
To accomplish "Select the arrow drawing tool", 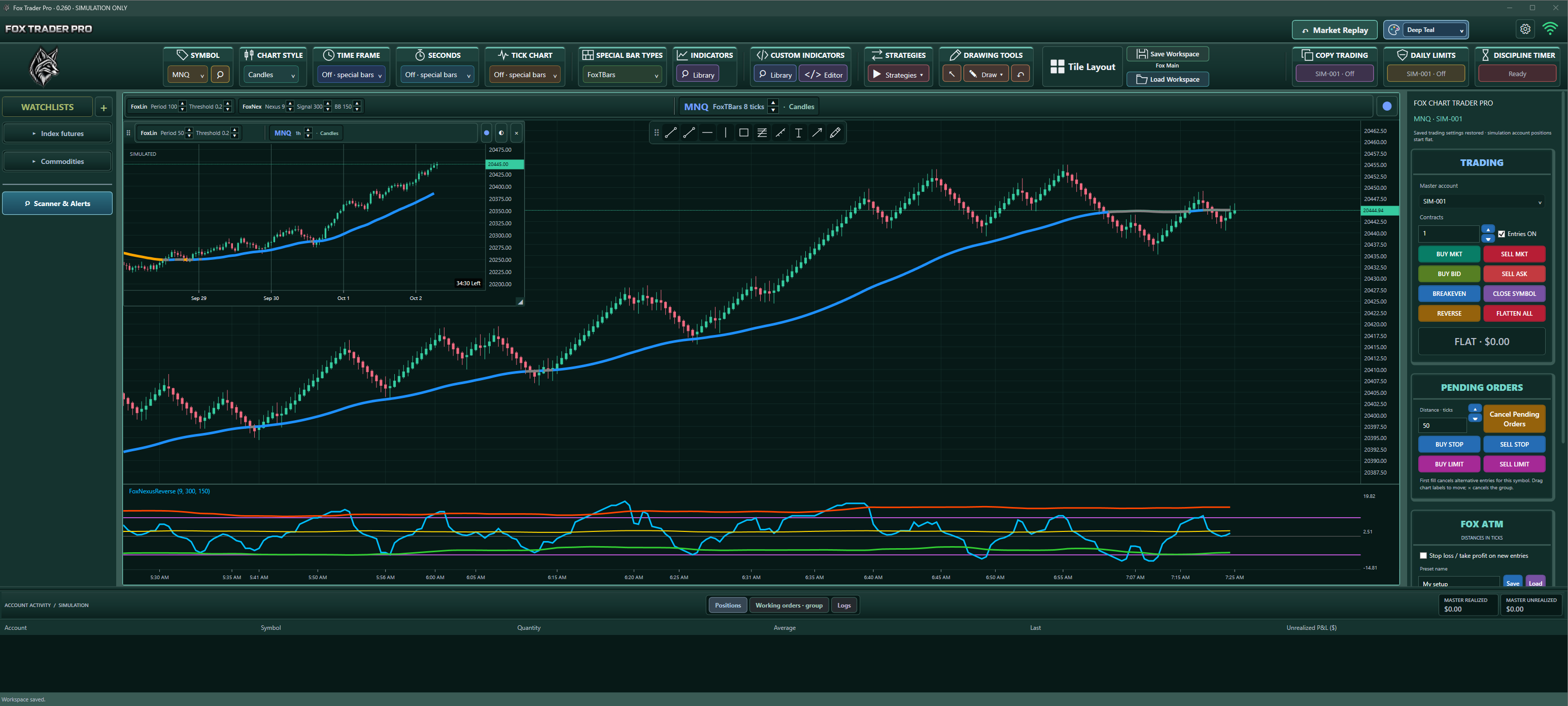I will tap(817, 132).
